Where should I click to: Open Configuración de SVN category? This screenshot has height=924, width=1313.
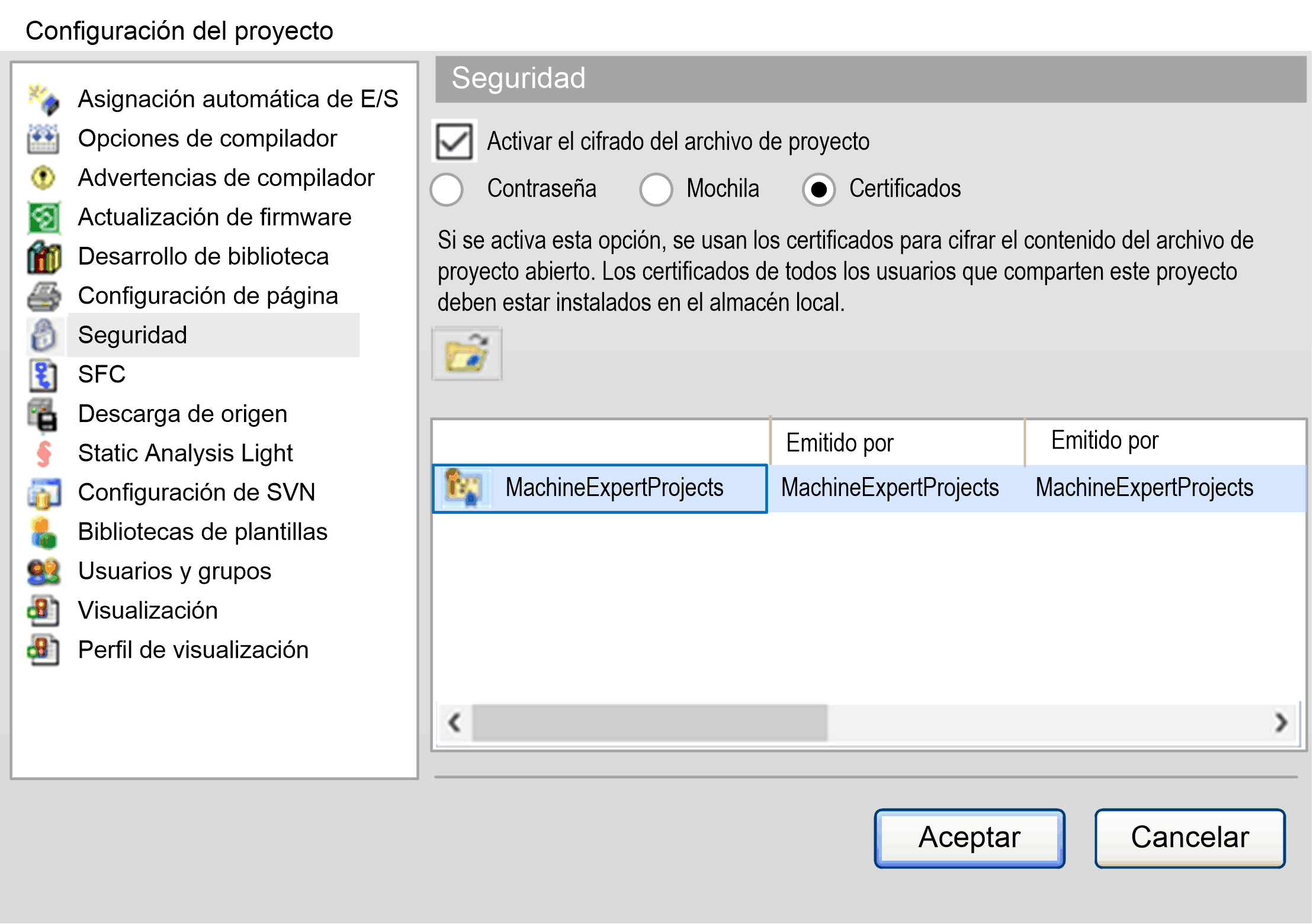click(x=197, y=493)
